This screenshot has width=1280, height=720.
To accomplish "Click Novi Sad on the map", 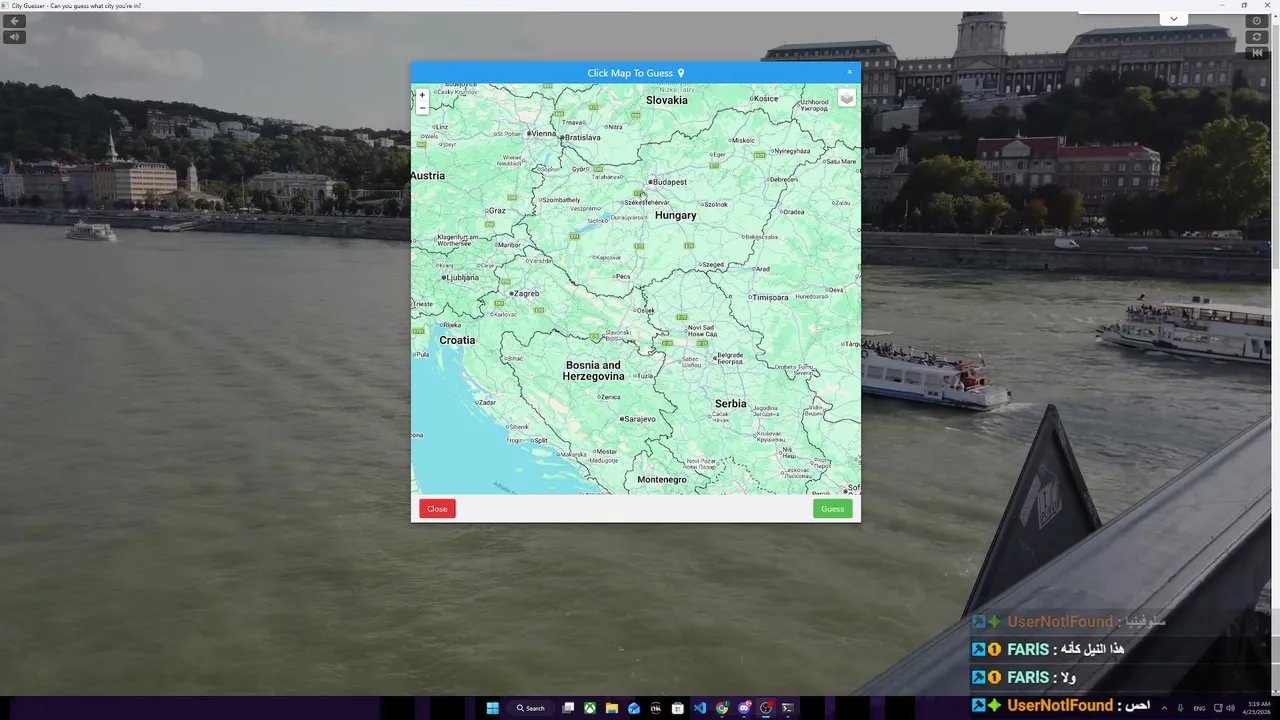I will [702, 330].
